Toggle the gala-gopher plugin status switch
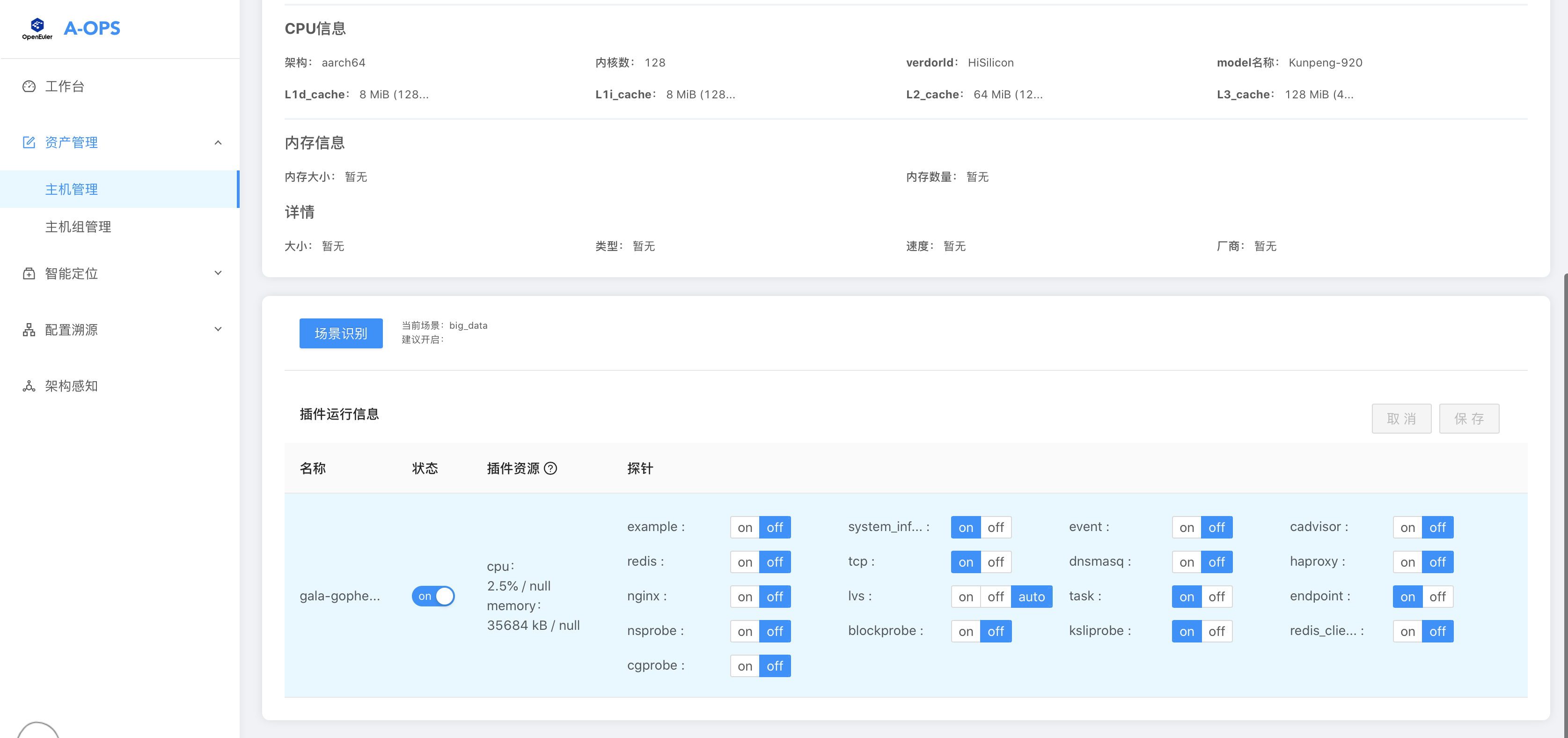Image resolution: width=1568 pixels, height=738 pixels. point(433,596)
